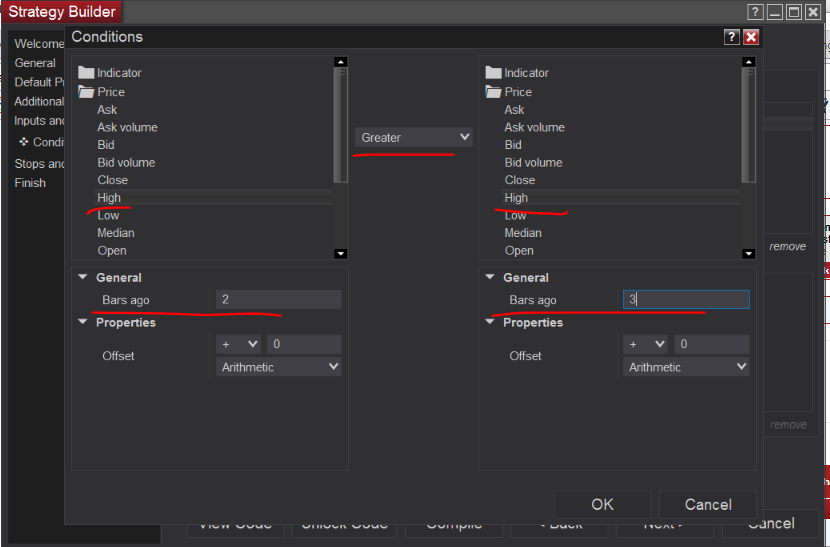Open left Offset sign dropdown
The image size is (830, 547).
tap(239, 344)
